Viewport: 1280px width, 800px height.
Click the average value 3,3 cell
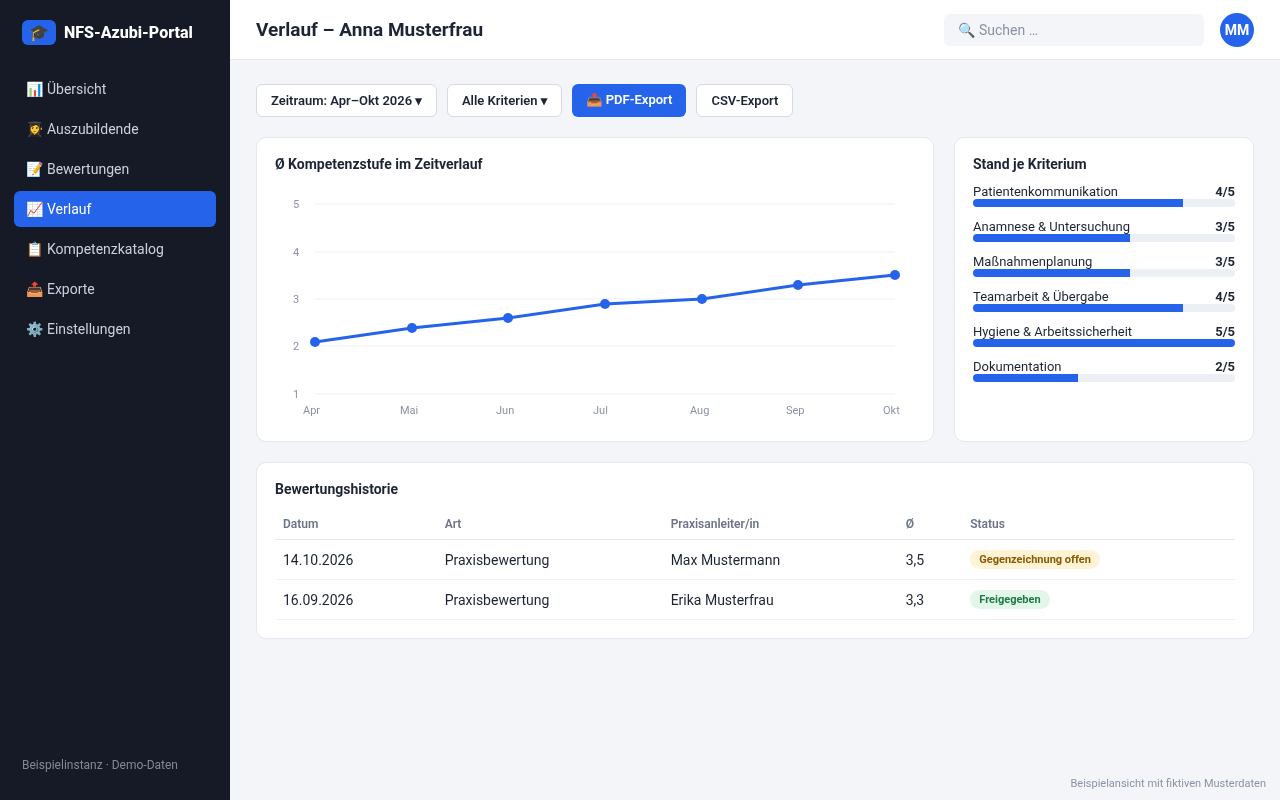[x=915, y=600]
